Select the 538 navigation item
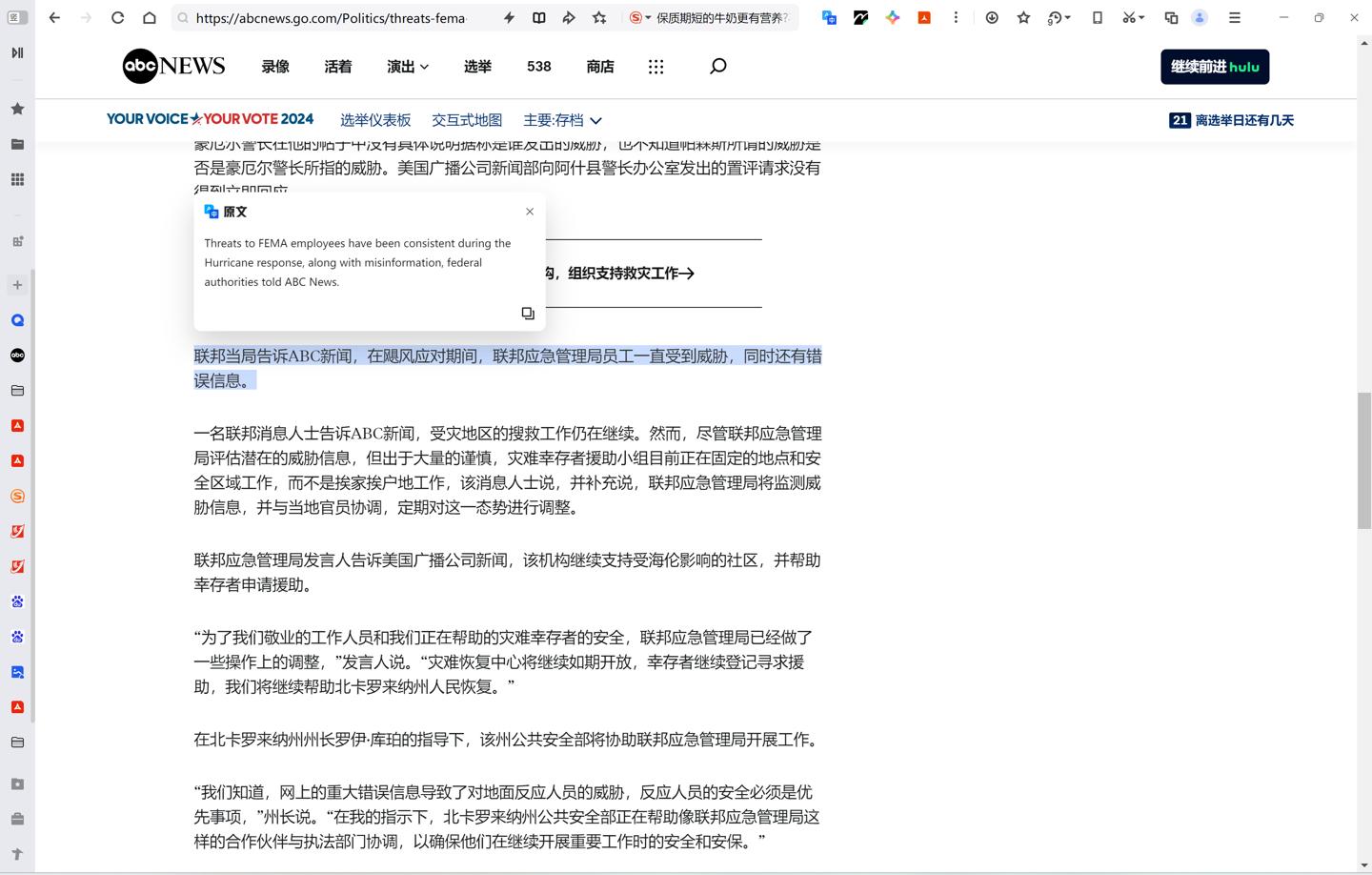This screenshot has height=875, width=1372. [538, 66]
